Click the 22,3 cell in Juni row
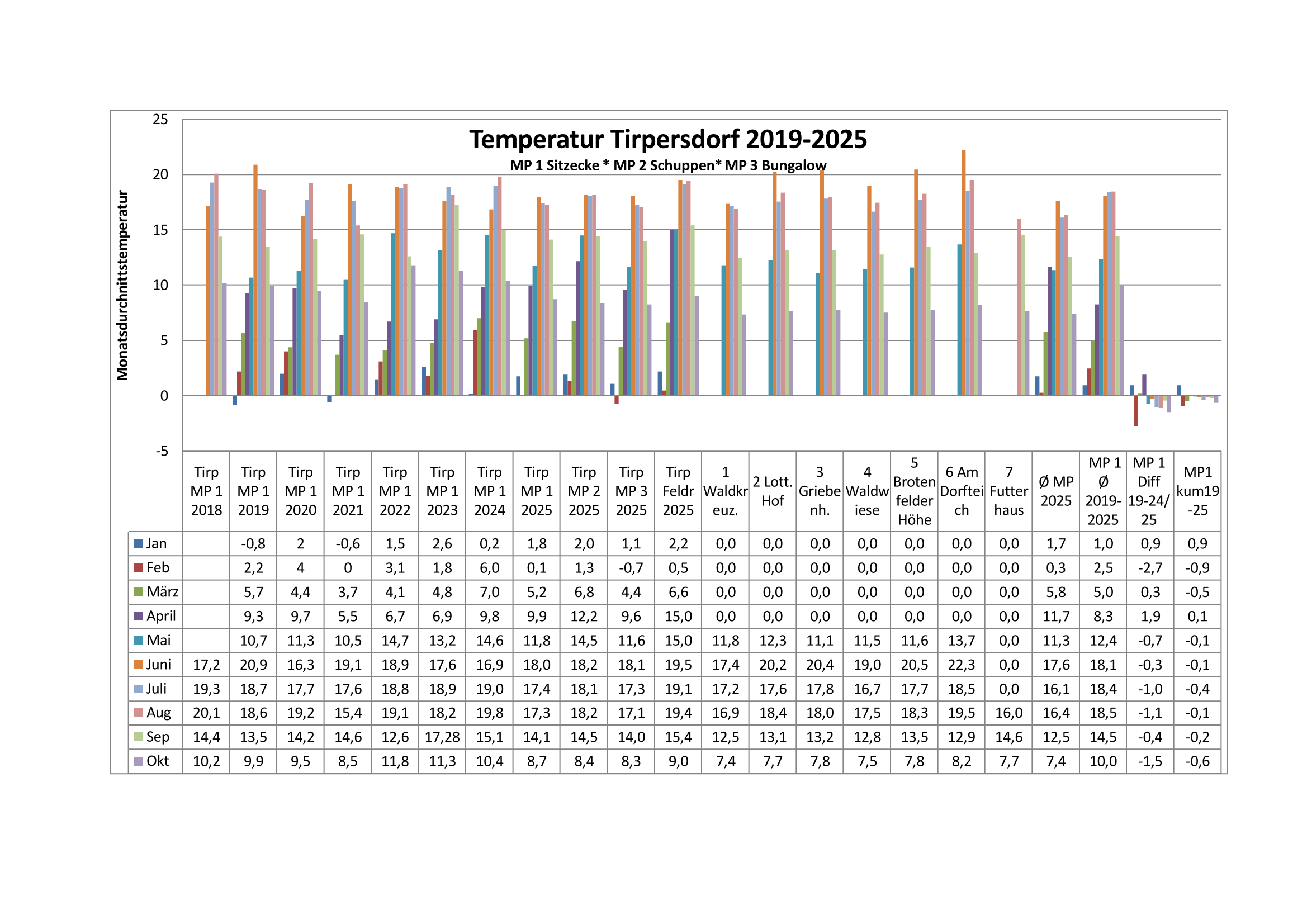Screen dimensions: 1307x924 962,665
